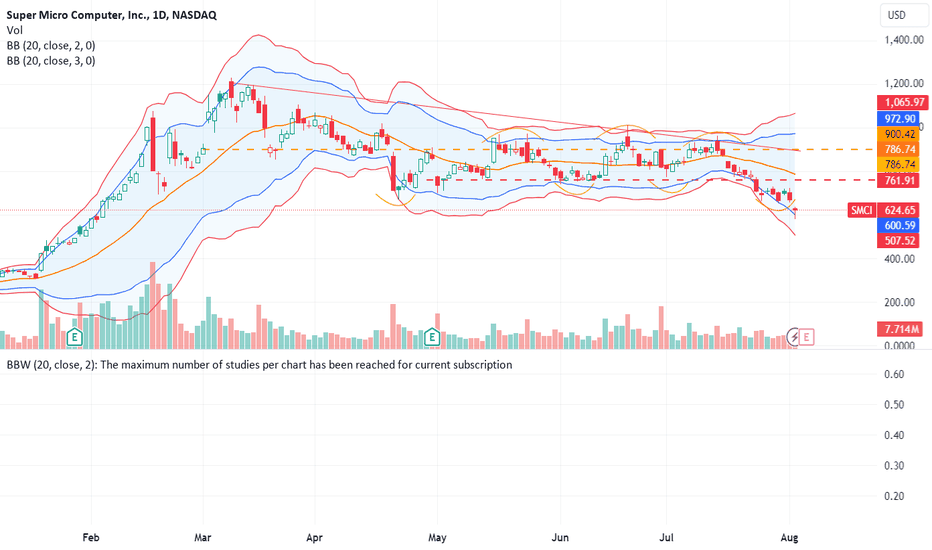Click the Jul label on time axis
Screen dimensions: 932x550
666,538
